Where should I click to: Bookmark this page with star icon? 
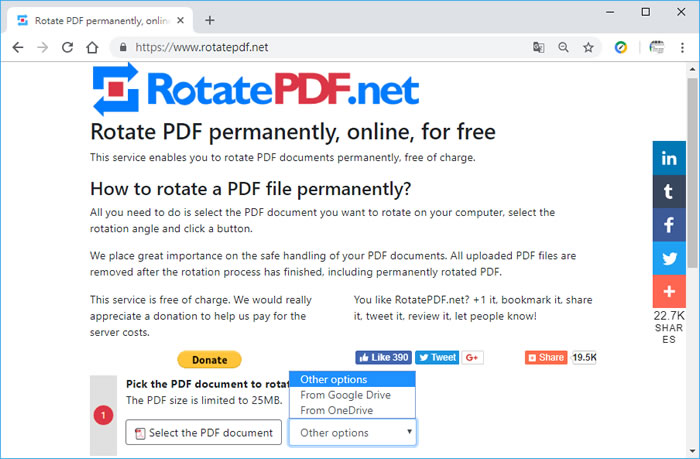click(x=589, y=47)
